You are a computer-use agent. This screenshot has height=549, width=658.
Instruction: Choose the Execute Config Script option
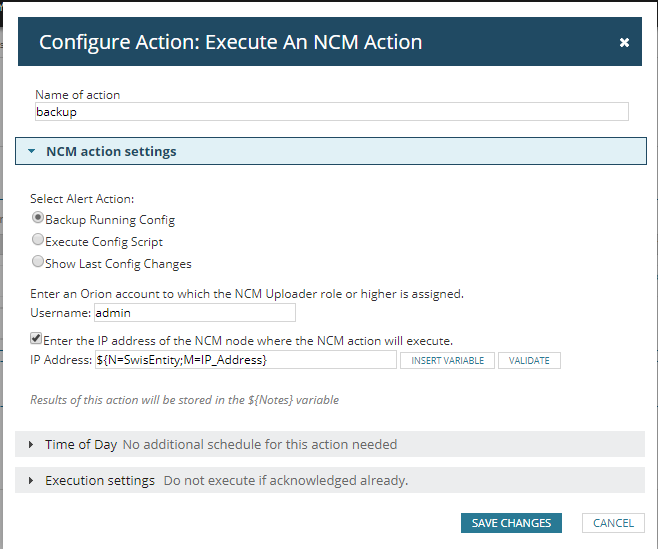[38, 240]
